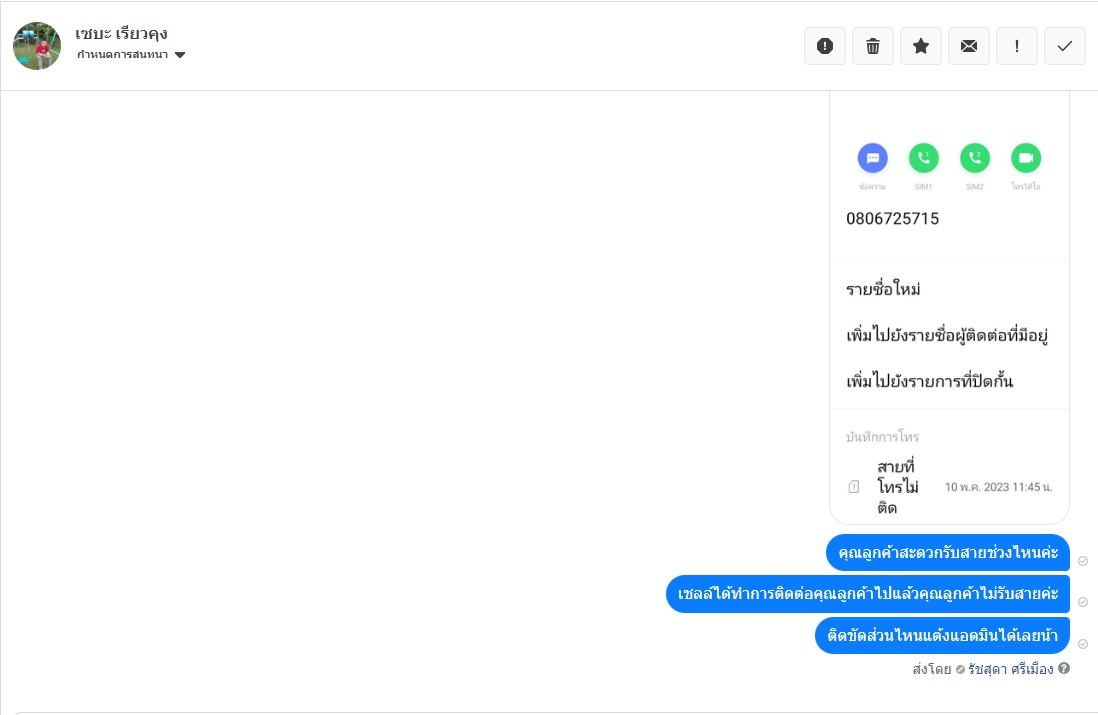The width and height of the screenshot is (1098, 715).
Task: Click the contact profile picture
Action: click(37, 46)
